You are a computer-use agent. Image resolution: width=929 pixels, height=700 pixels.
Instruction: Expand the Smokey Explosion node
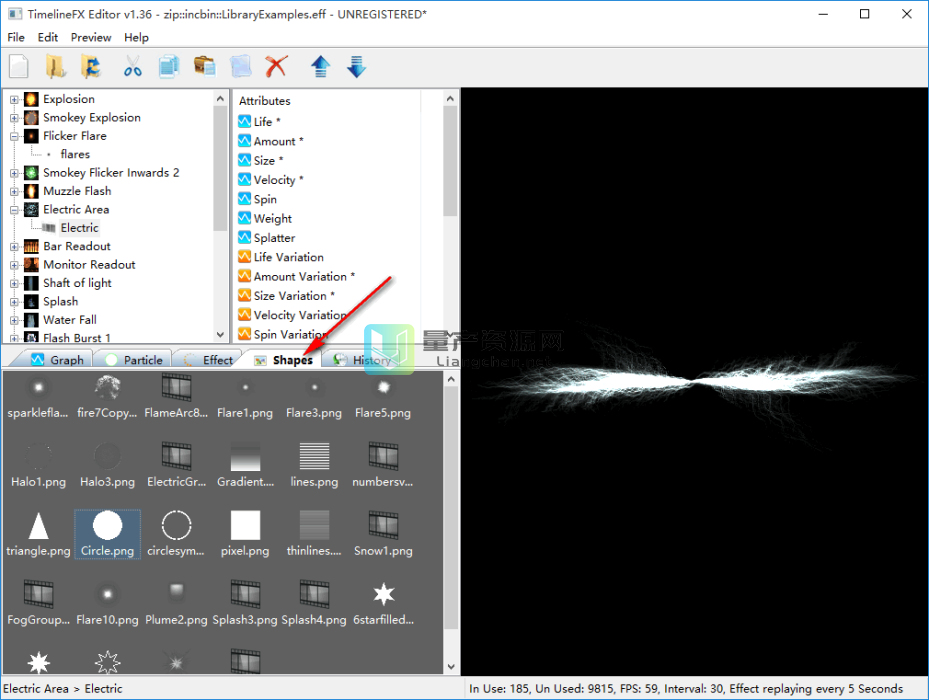click(x=14, y=118)
